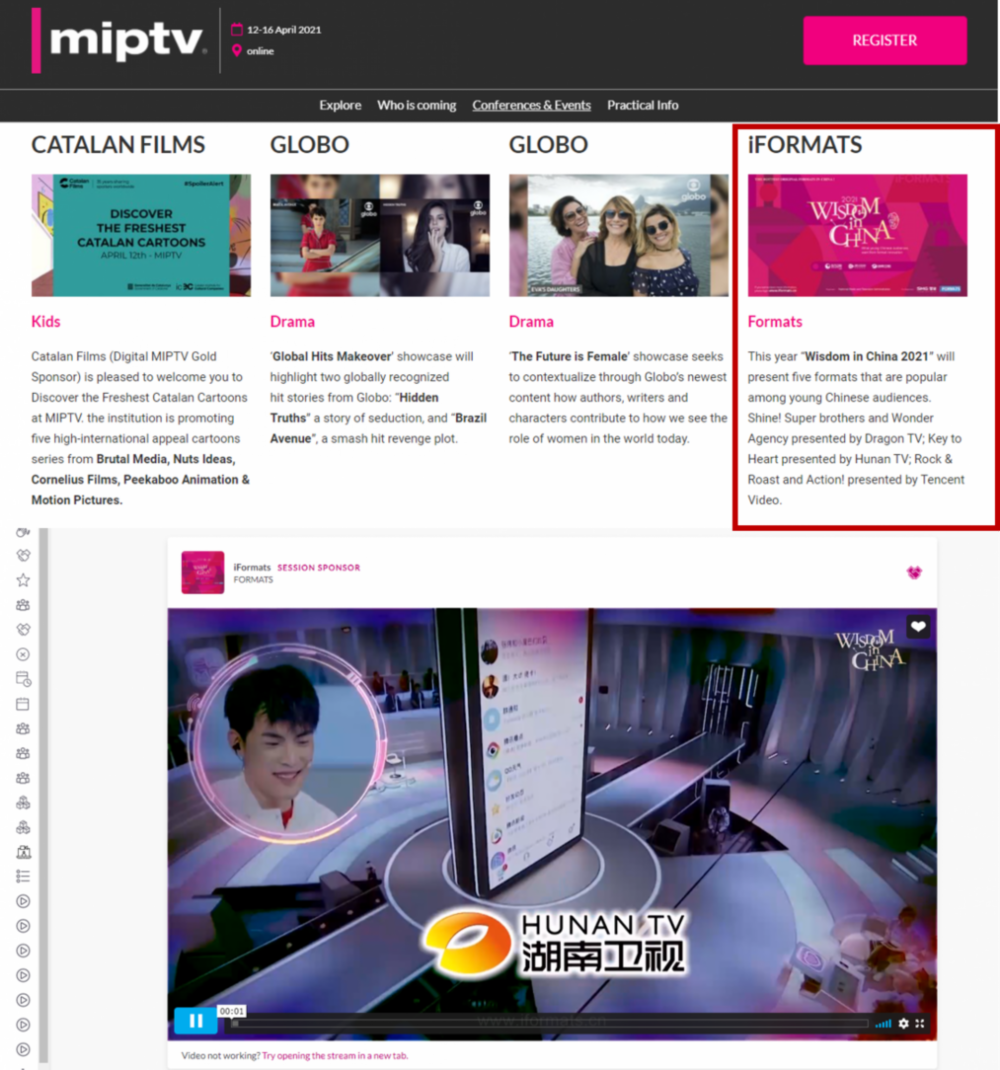Open the bulleted list icon in the sidebar
The image size is (1000, 1070).
pyautogui.click(x=23, y=876)
